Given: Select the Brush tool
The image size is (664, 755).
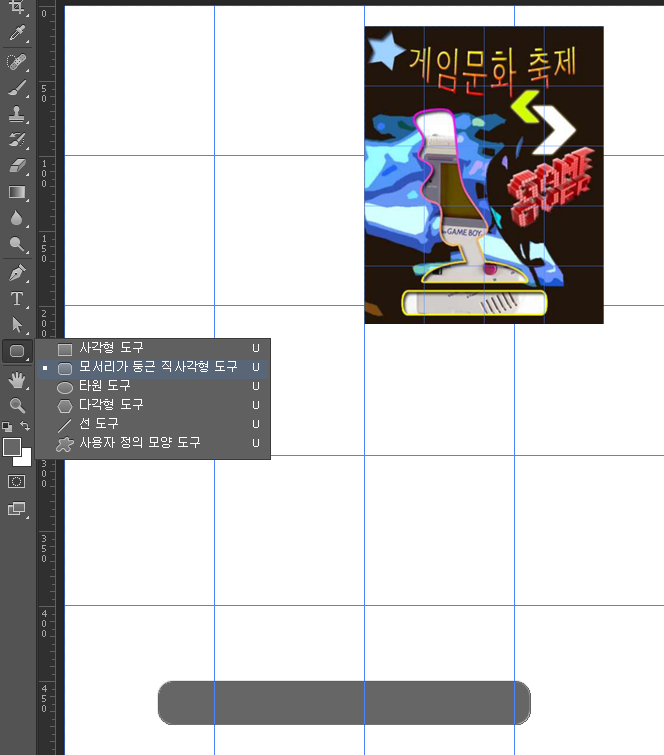Looking at the screenshot, I should tap(17, 89).
